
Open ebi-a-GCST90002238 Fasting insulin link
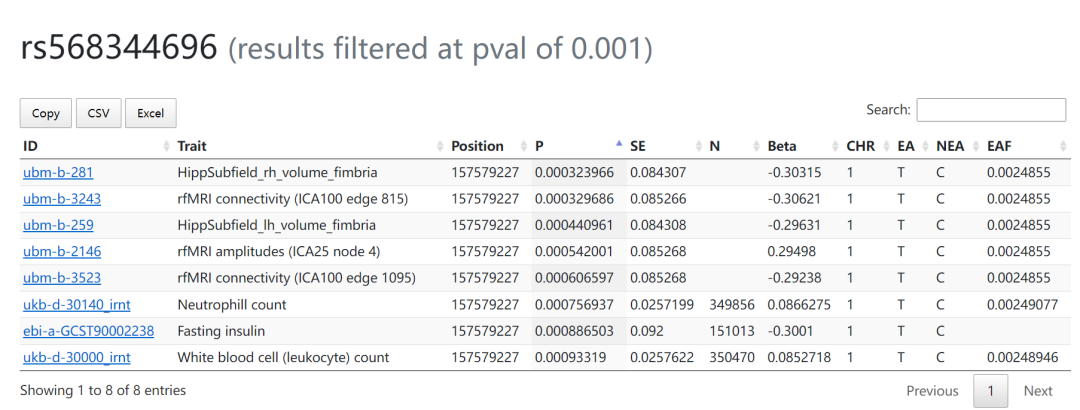(x=88, y=330)
